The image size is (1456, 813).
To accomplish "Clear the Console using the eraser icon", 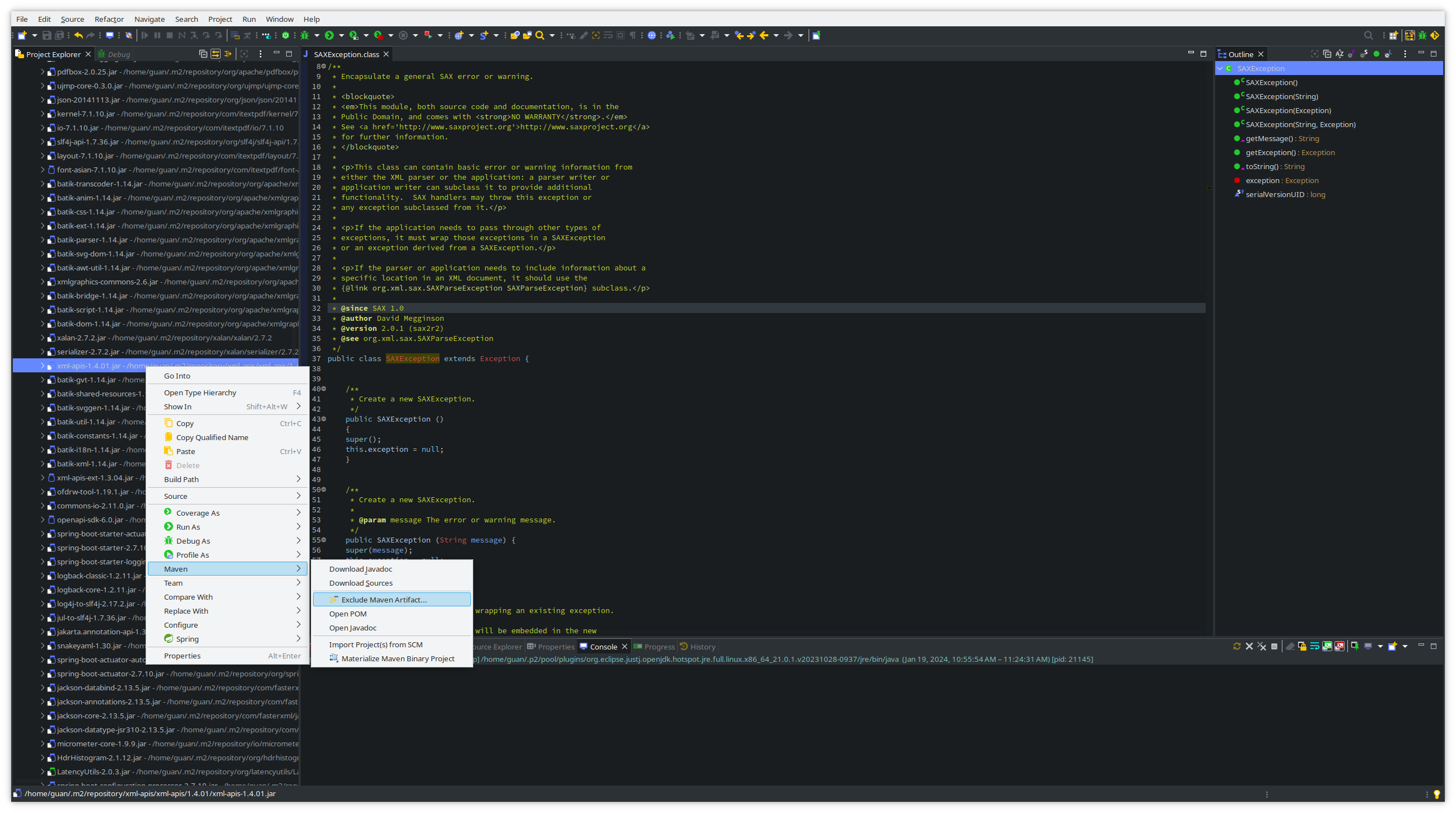I will point(1290,646).
